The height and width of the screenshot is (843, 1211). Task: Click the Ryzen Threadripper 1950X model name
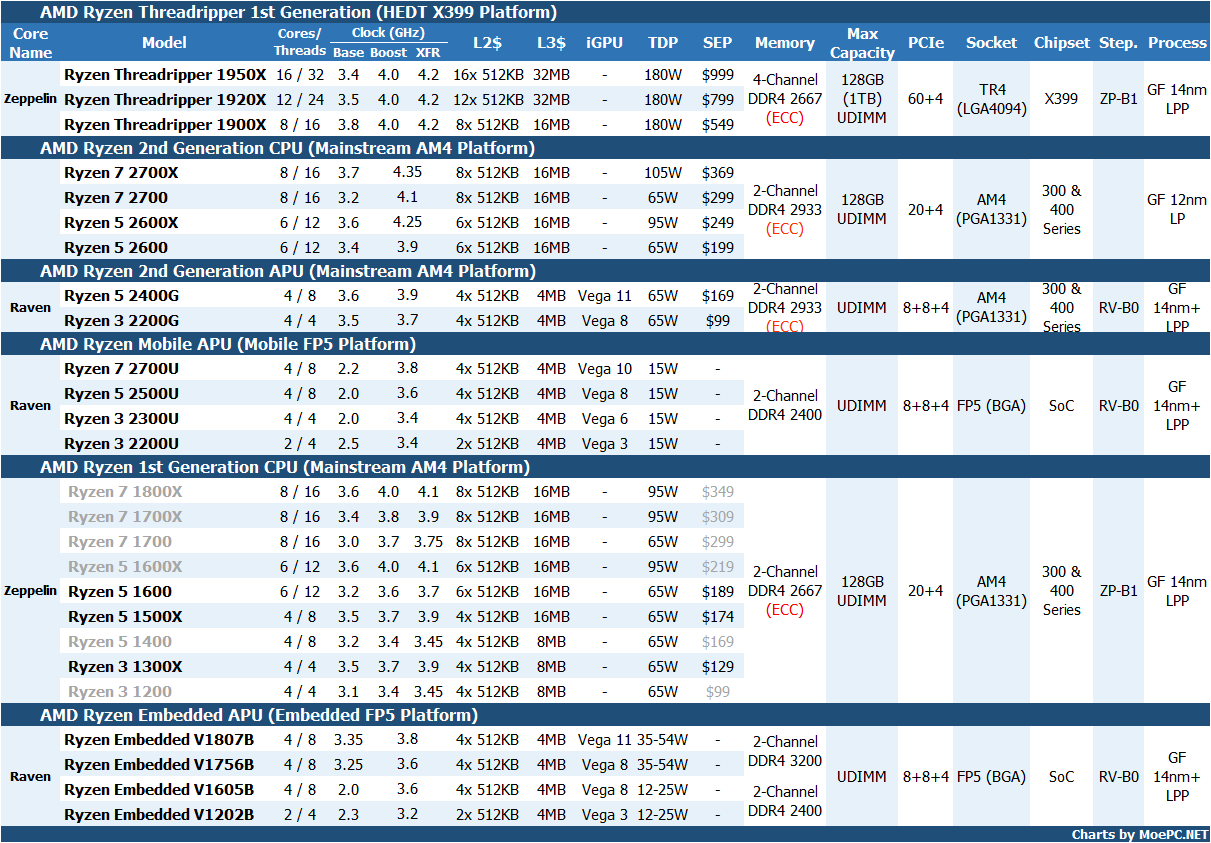point(165,75)
